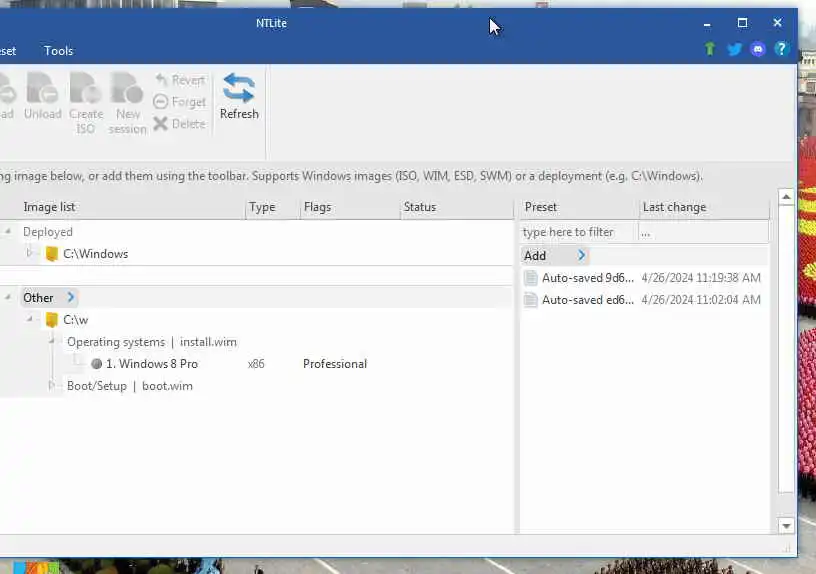Collapse the Operating systems install.wim node
Image resolution: width=816 pixels, height=574 pixels.
click(52, 341)
